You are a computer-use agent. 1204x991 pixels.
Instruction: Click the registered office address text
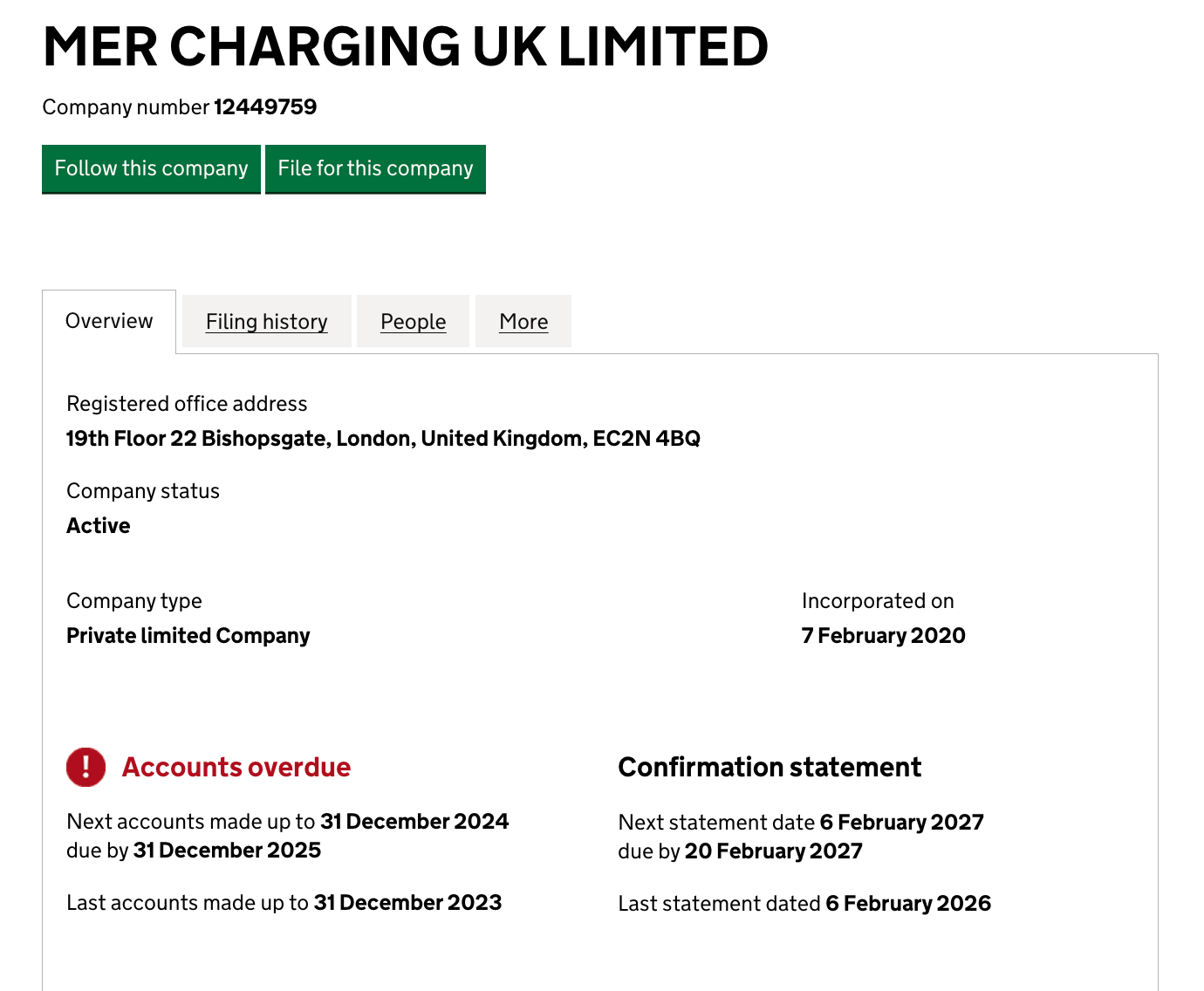(x=383, y=438)
